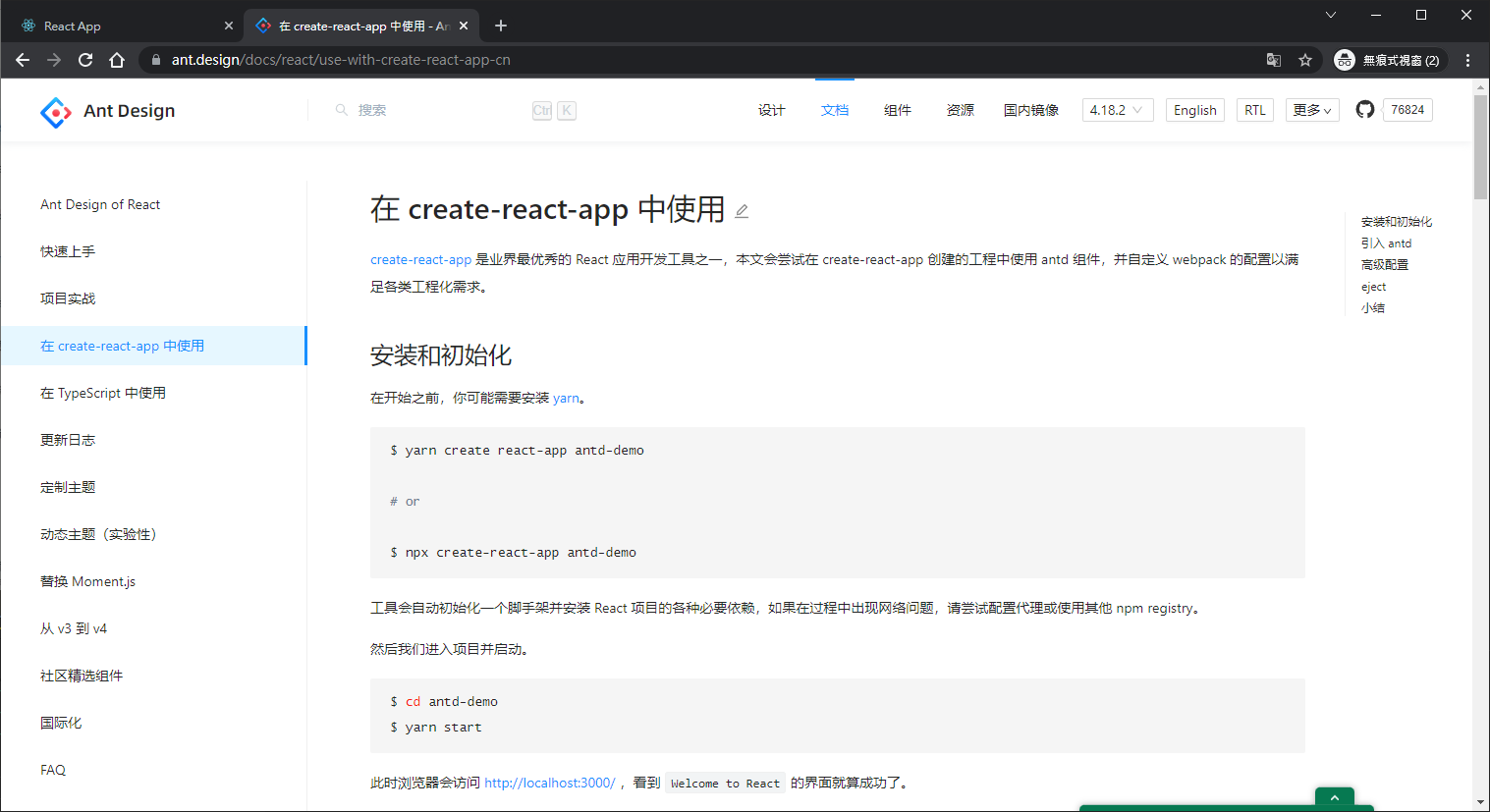This screenshot has width=1490, height=812.
Task: Click the npx create-react-app code line
Action: click(514, 553)
